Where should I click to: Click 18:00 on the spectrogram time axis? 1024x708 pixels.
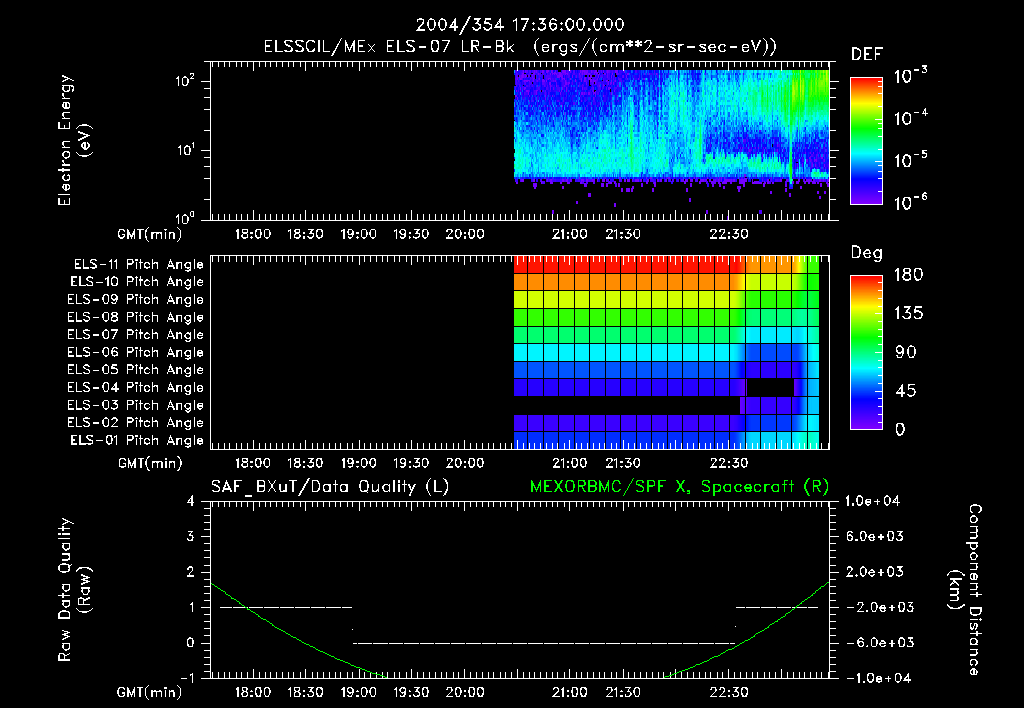253,234
